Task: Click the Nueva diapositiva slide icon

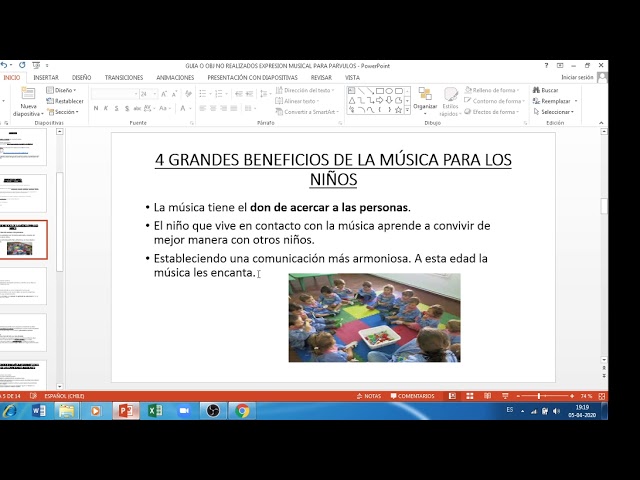Action: pos(28,93)
